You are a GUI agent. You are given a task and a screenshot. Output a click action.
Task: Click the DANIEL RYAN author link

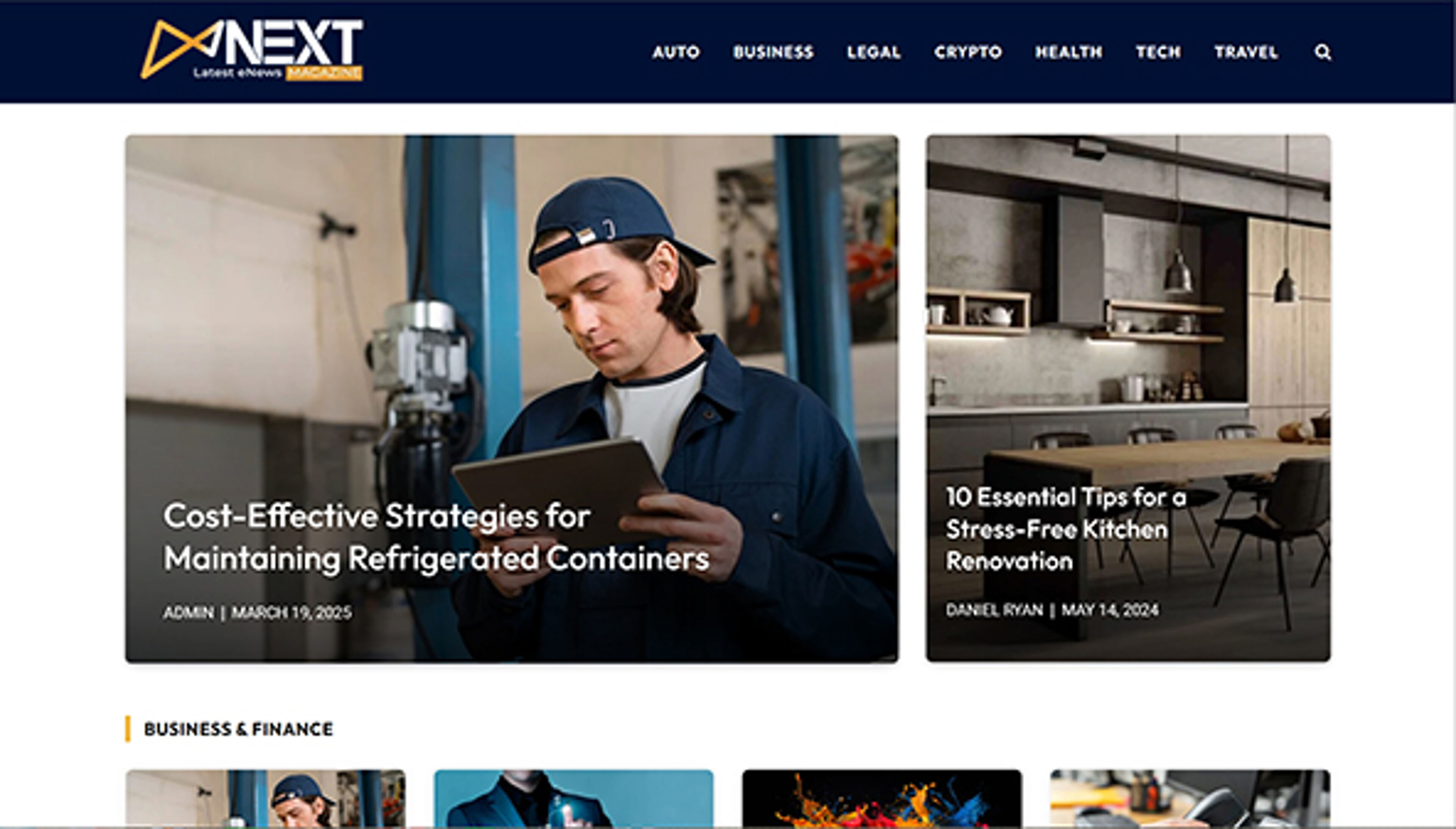coord(994,610)
